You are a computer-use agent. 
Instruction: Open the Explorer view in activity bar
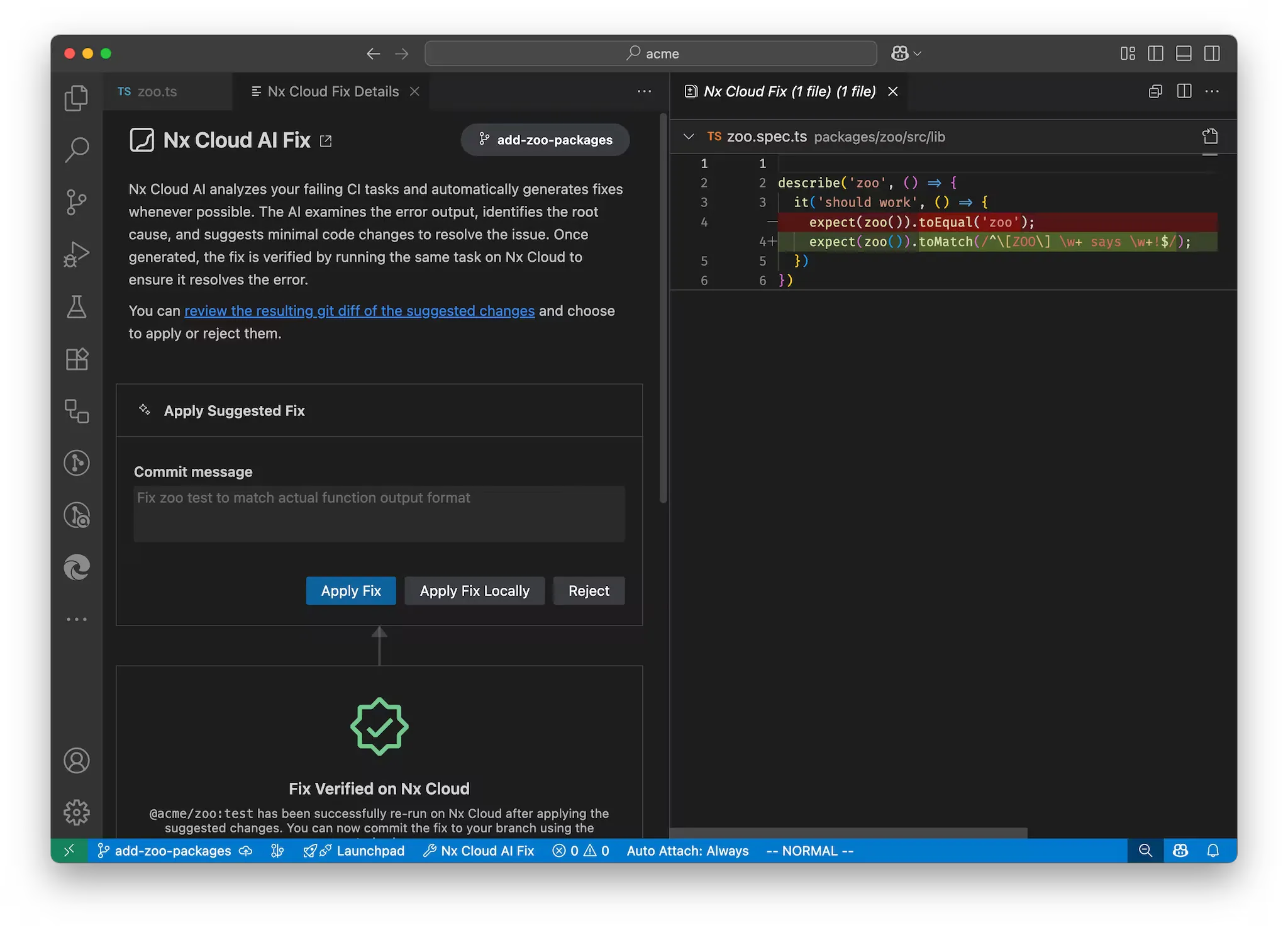point(76,98)
